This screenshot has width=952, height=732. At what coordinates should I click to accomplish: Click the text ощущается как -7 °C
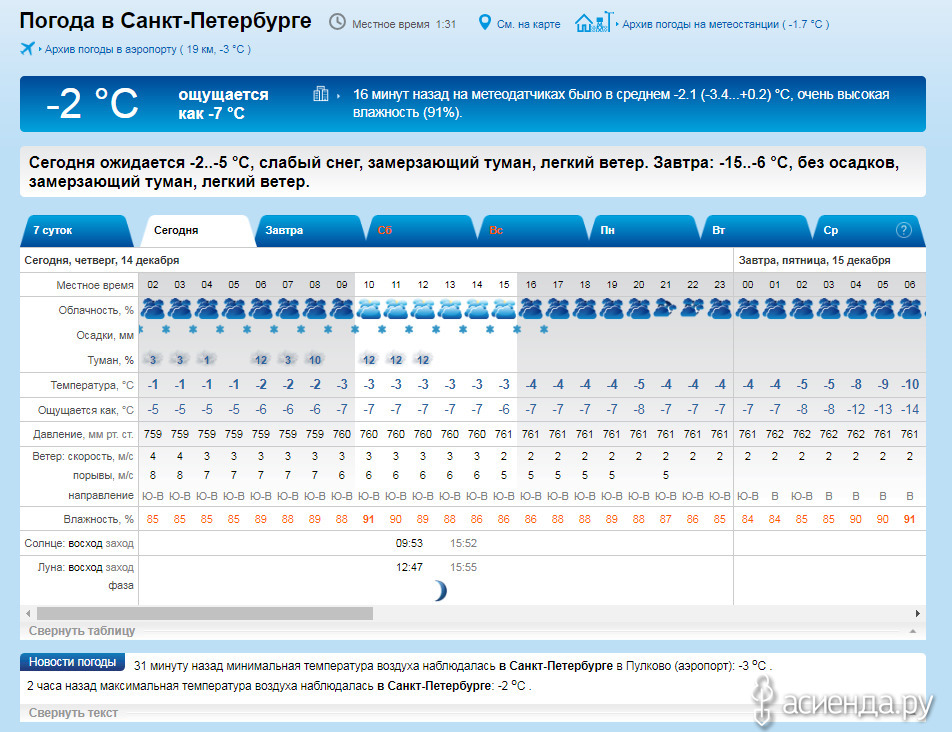point(223,104)
